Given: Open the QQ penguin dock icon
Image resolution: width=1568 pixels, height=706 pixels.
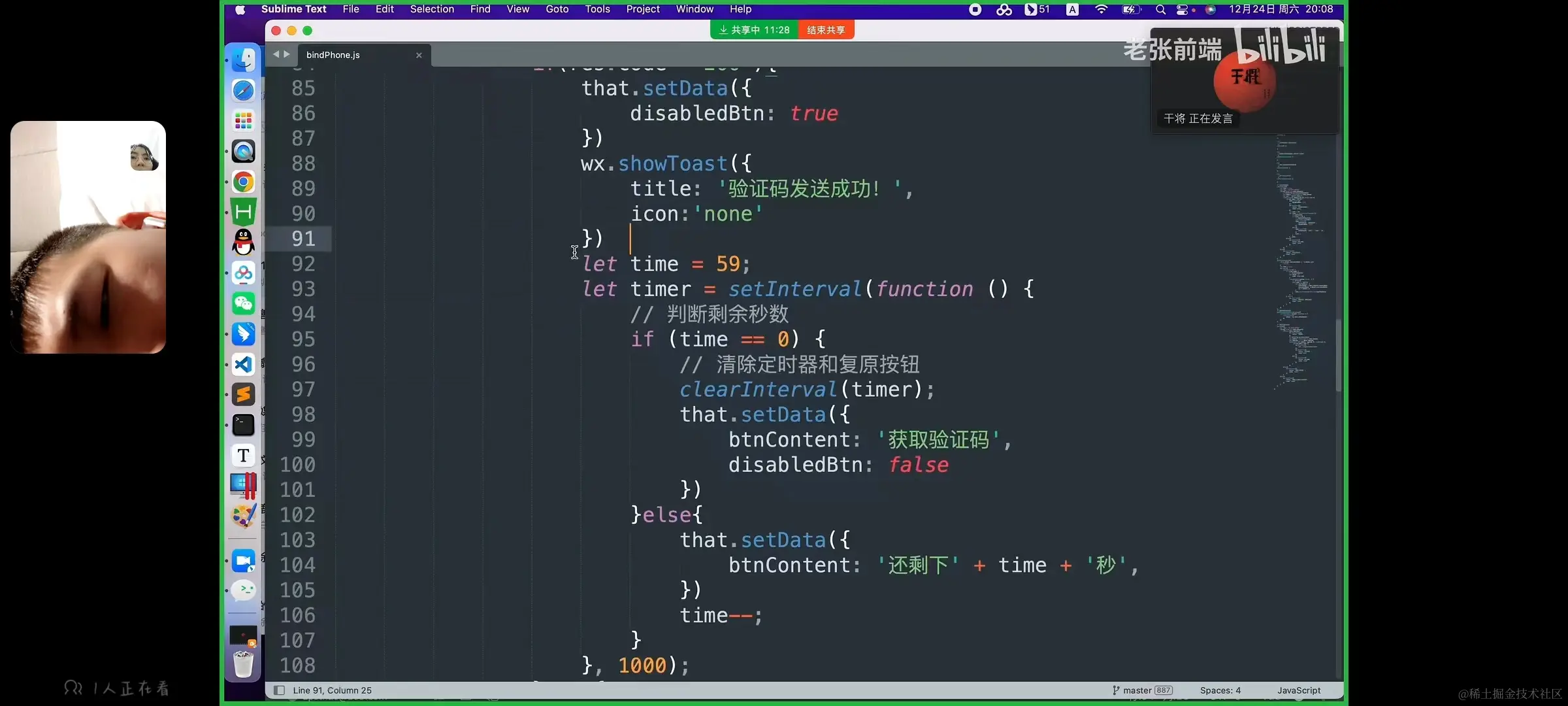Looking at the screenshot, I should click(243, 243).
